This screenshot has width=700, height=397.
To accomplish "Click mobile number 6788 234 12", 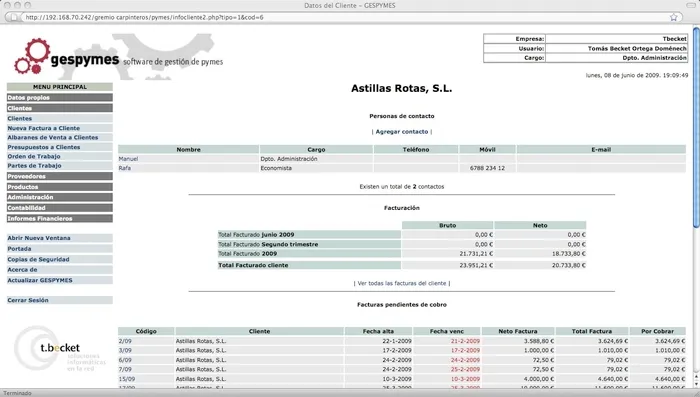I will click(x=487, y=168).
